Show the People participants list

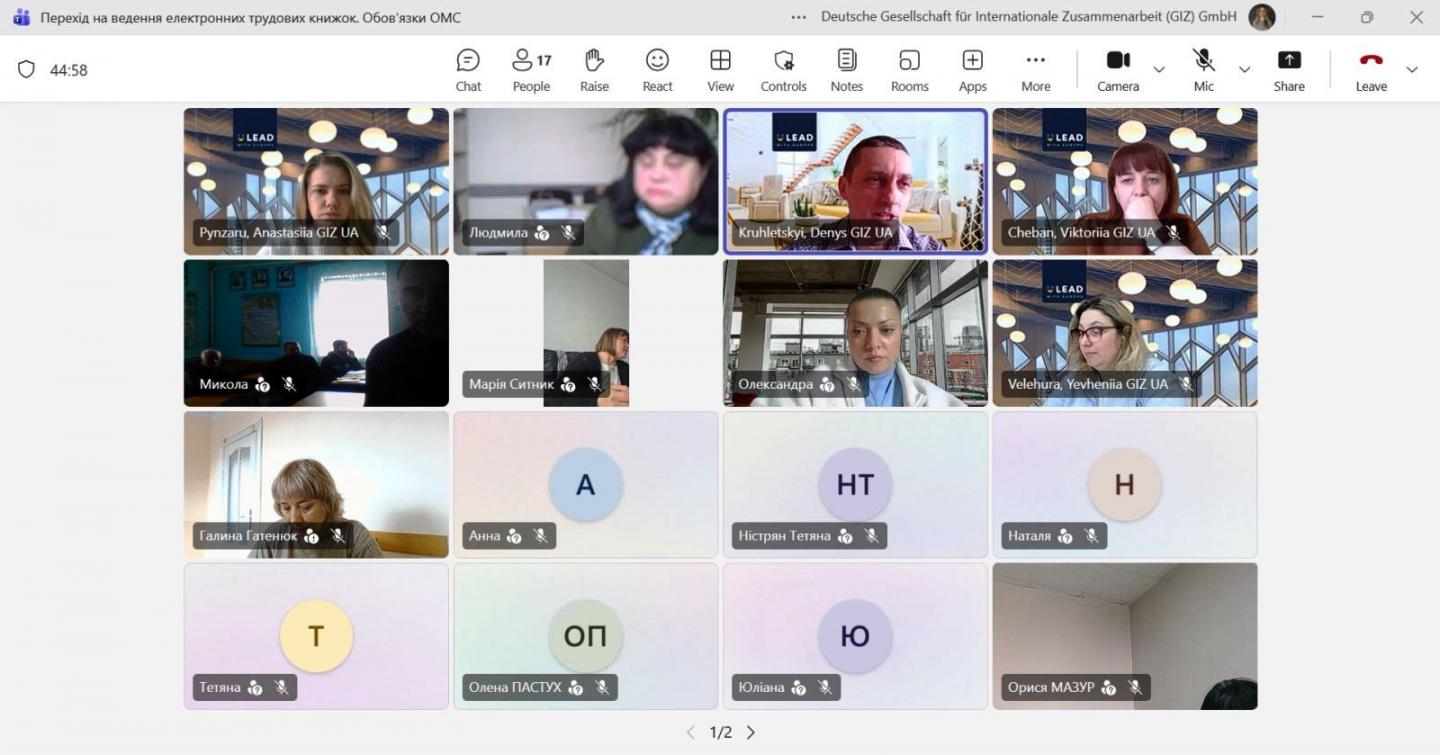531,69
